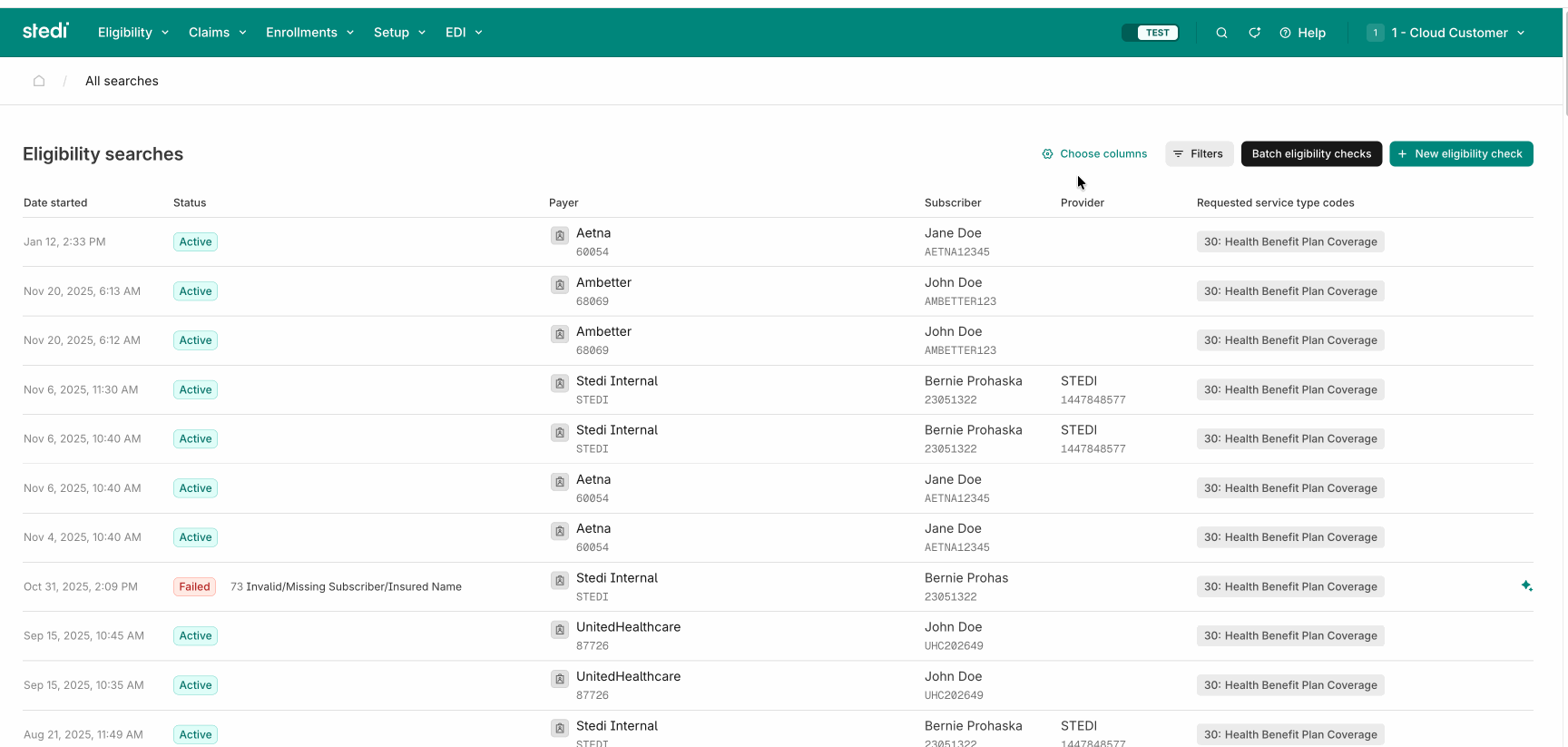Screen dimensions: 1568x747
Task: Click the filter lines icon in Filters
Action: click(x=1178, y=154)
